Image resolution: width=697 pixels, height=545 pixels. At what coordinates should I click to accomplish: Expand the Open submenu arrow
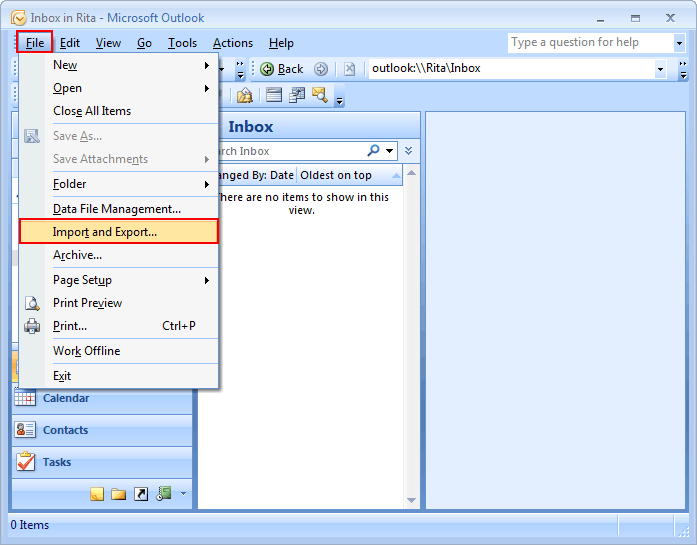(x=207, y=88)
